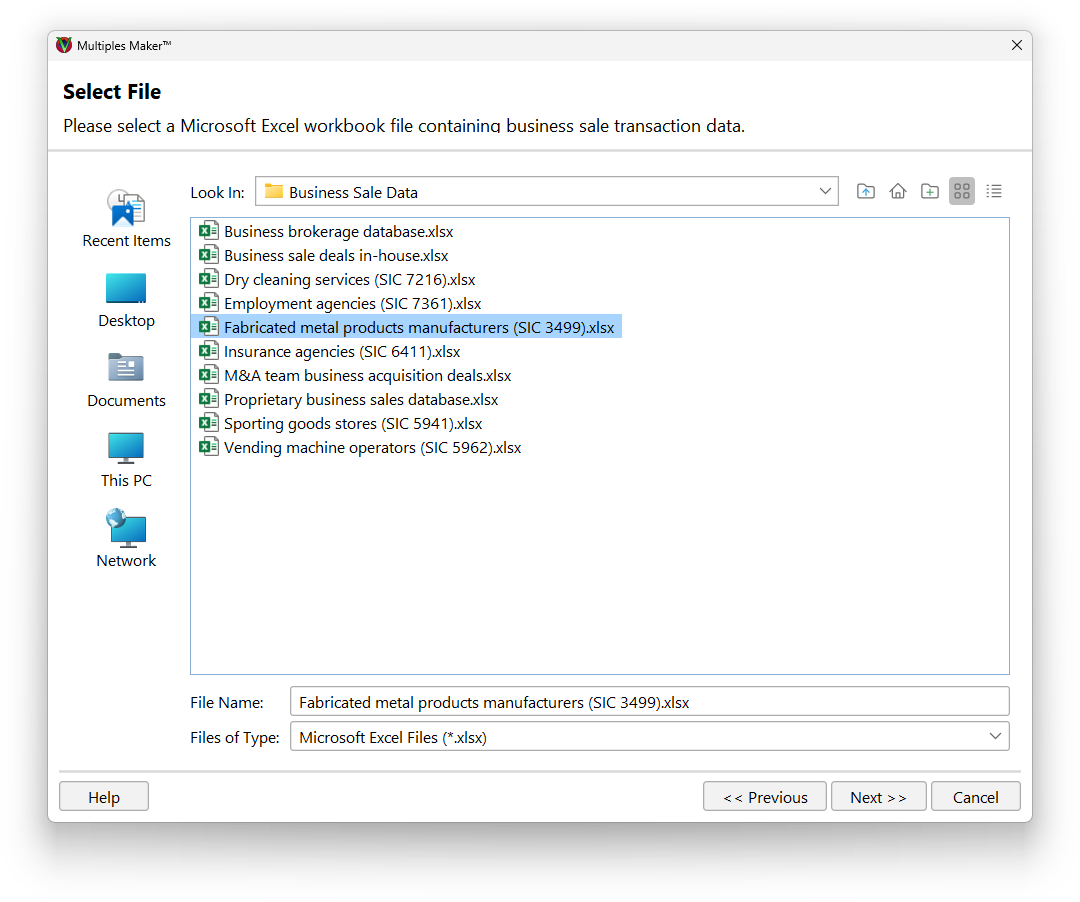Proceed with the Next button
The width and height of the screenshot is (1080, 902).
[878, 796]
